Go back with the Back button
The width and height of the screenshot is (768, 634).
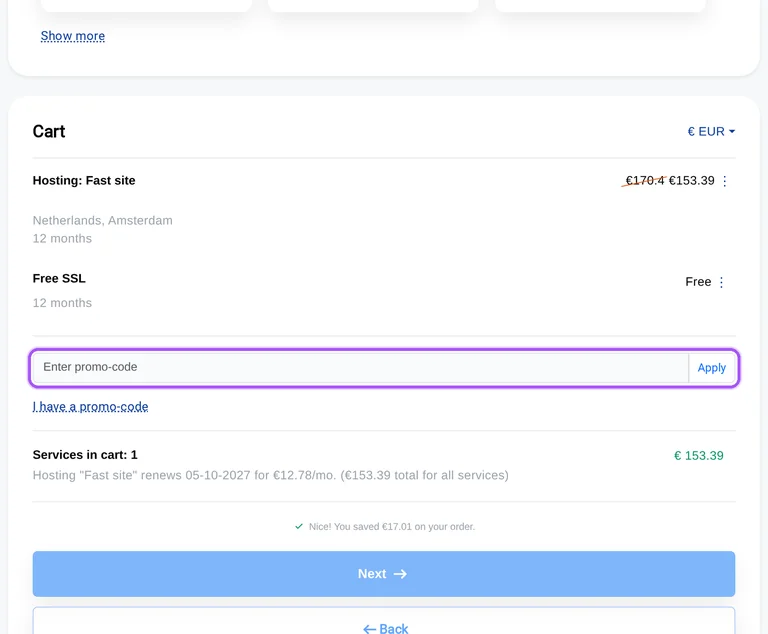click(x=384, y=621)
